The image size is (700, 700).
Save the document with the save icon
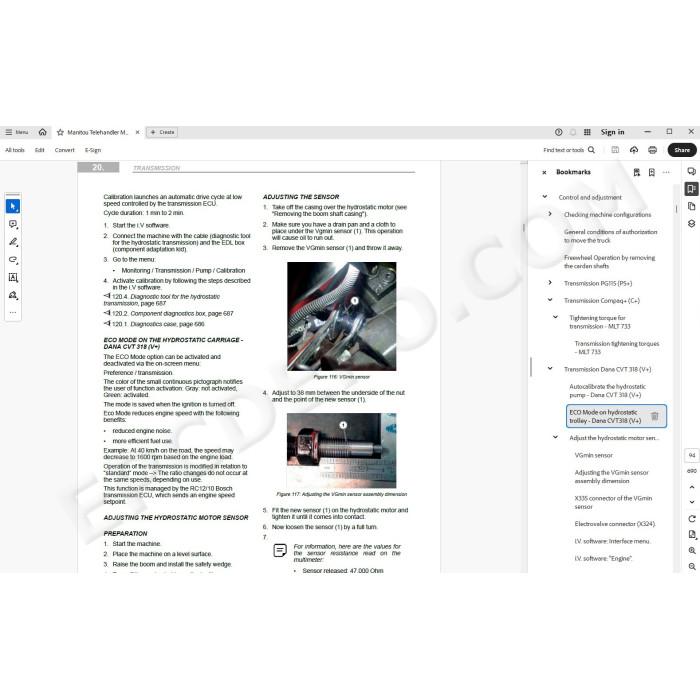[x=615, y=150]
